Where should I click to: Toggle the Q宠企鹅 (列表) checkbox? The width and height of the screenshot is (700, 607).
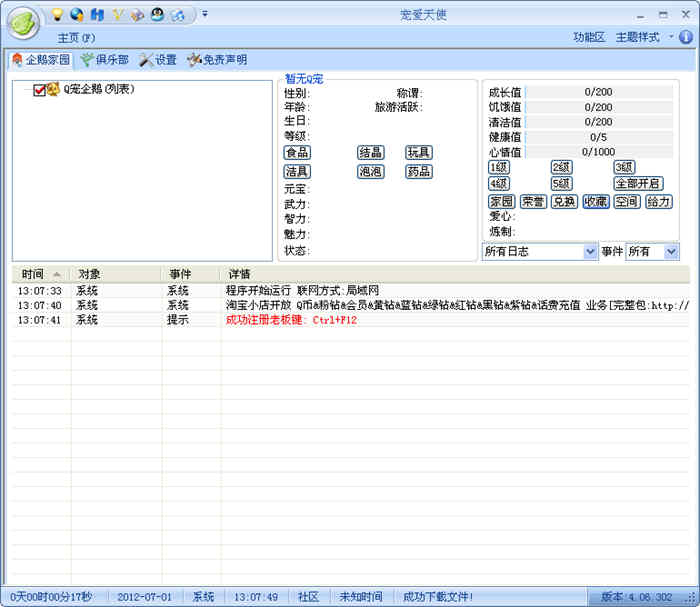pos(39,90)
